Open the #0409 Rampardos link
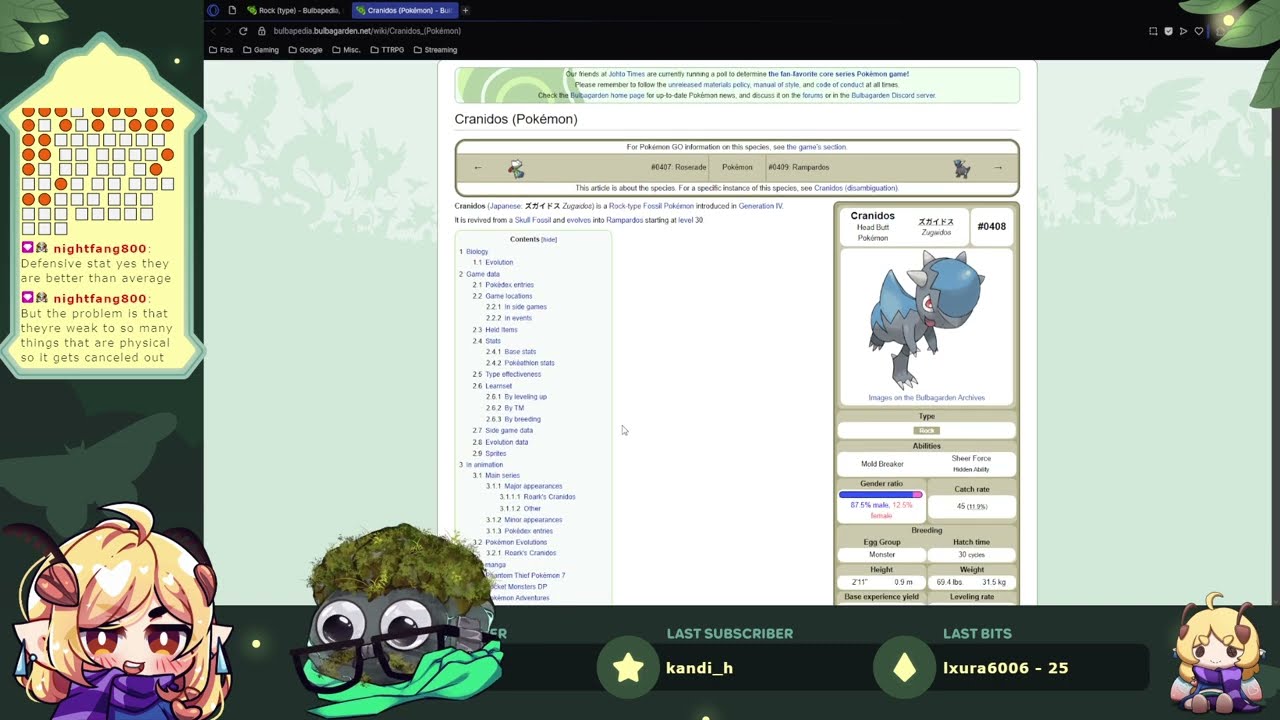The image size is (1280, 720). pos(798,168)
